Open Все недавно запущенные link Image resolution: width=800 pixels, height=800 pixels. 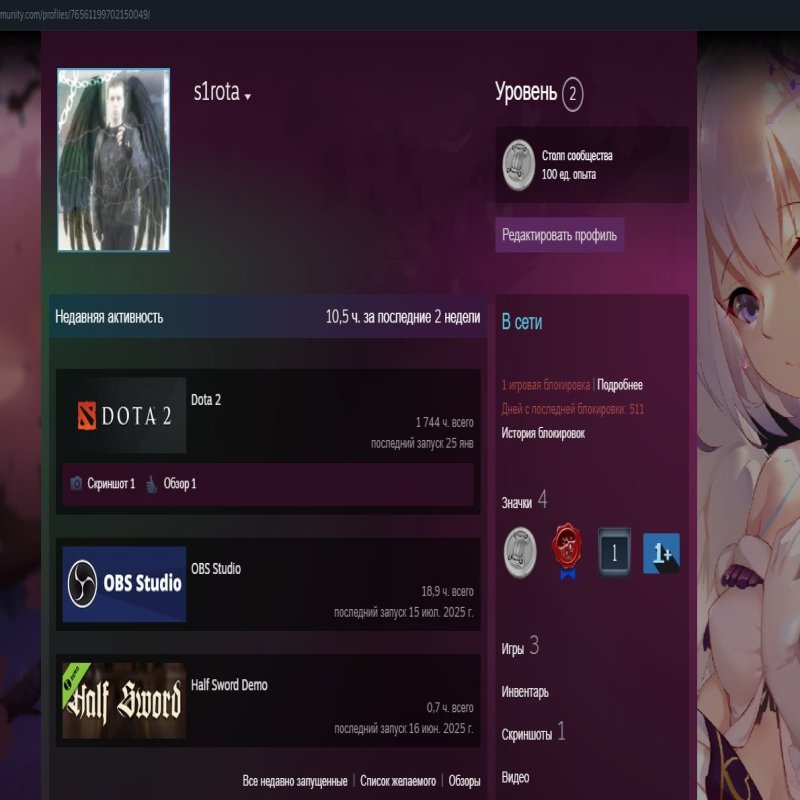pyautogui.click(x=295, y=781)
